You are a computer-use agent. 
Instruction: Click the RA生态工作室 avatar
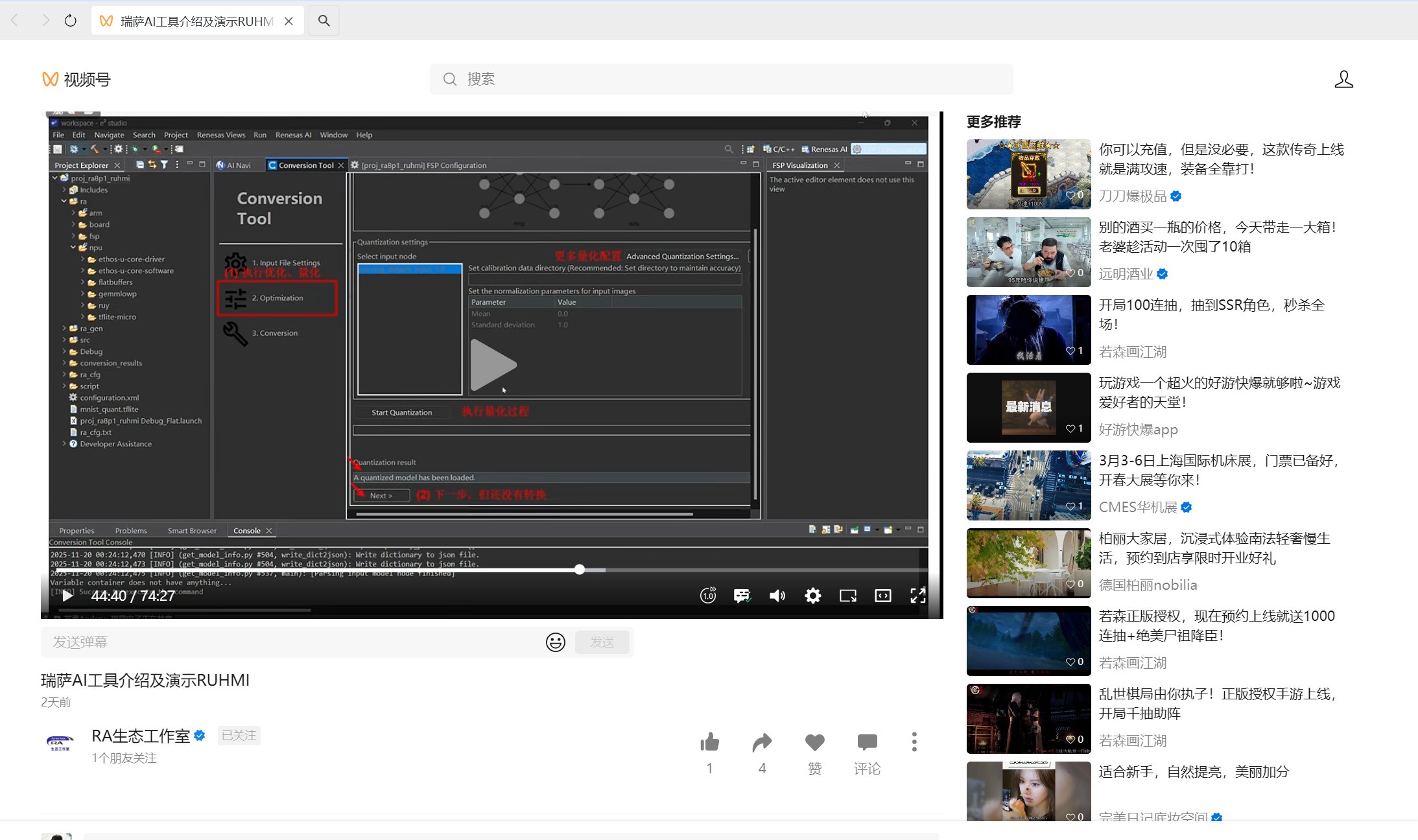(x=60, y=743)
